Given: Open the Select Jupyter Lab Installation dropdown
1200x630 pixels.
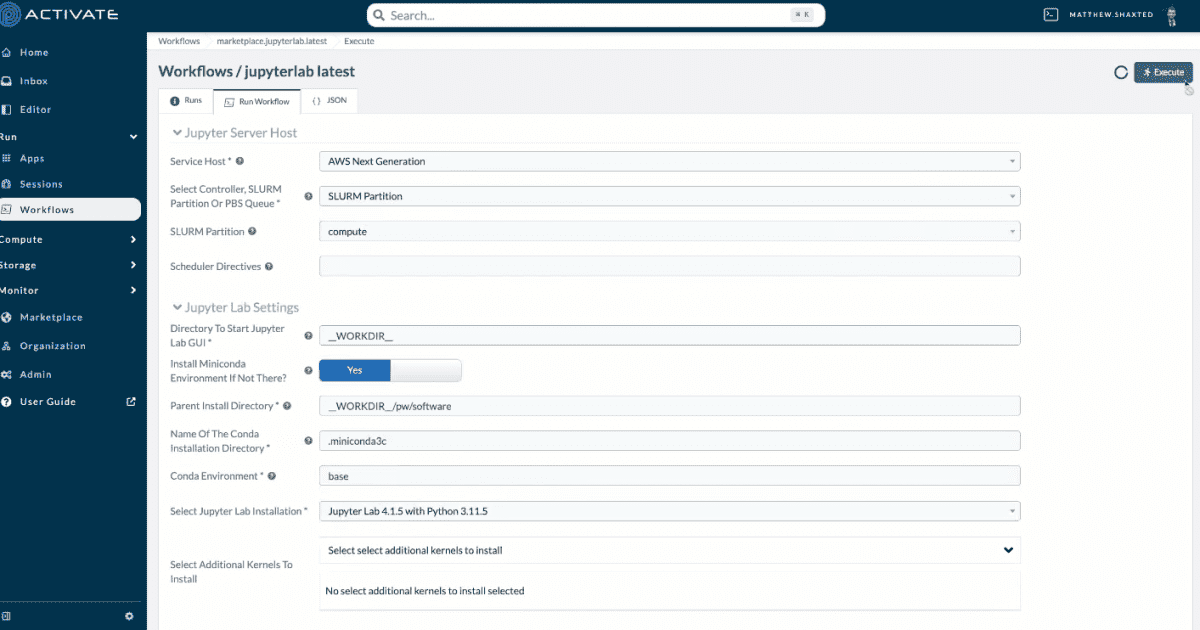Looking at the screenshot, I should [670, 511].
